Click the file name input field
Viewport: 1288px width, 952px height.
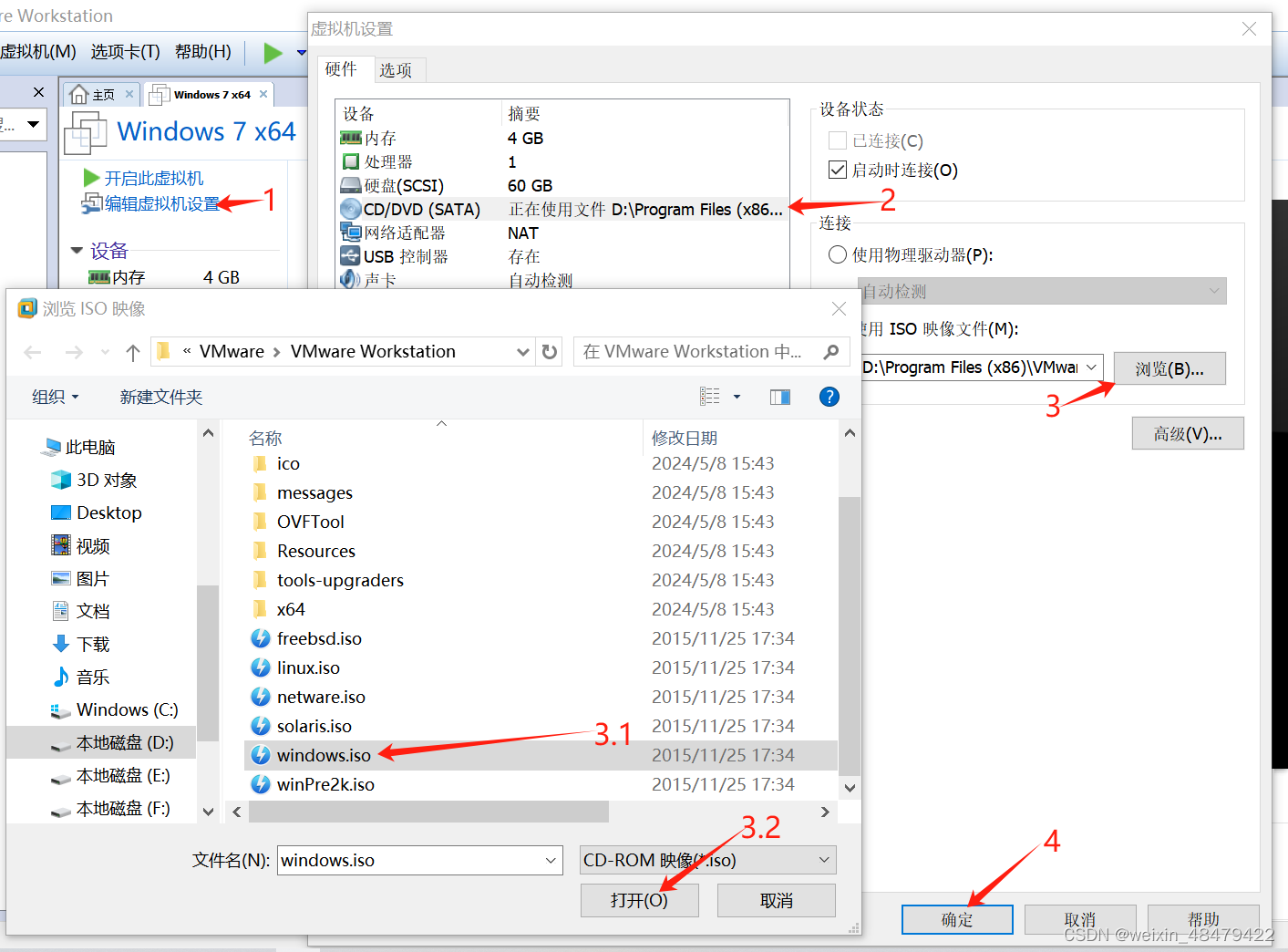[x=409, y=860]
